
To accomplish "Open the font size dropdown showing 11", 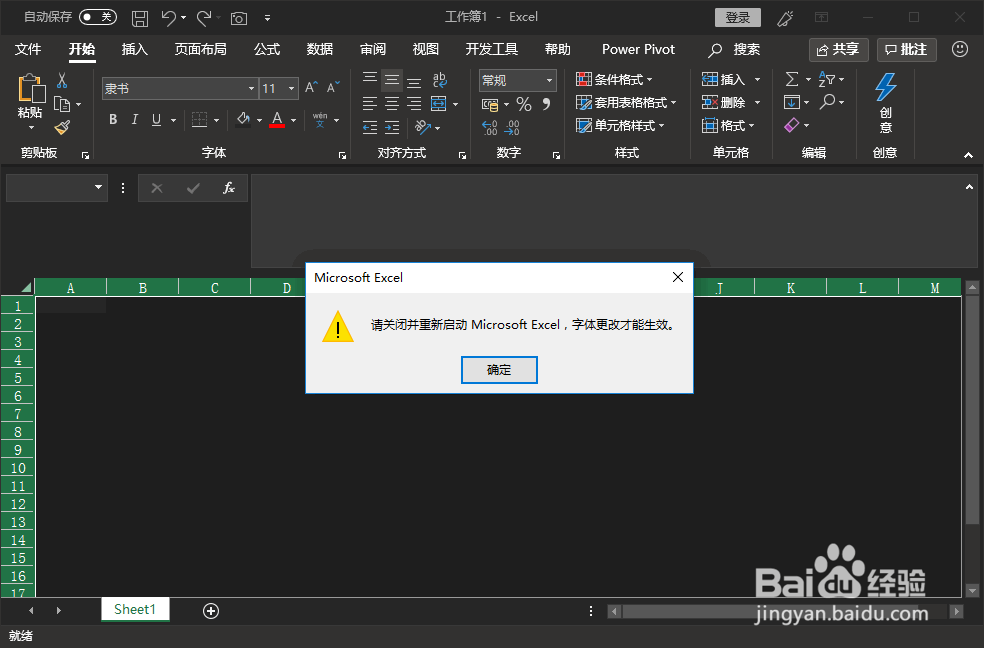I will point(291,88).
